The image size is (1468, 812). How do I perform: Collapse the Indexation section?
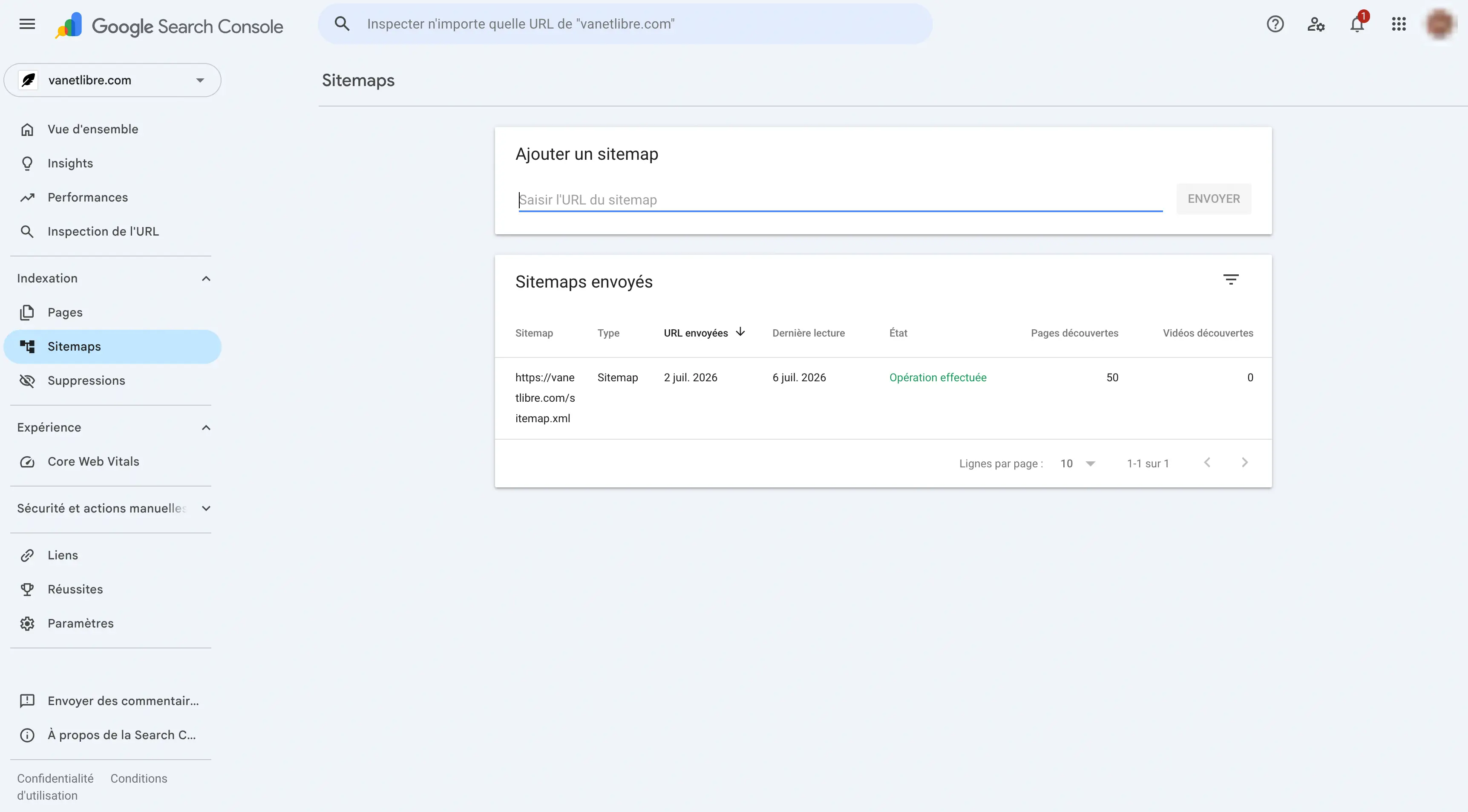pos(206,279)
